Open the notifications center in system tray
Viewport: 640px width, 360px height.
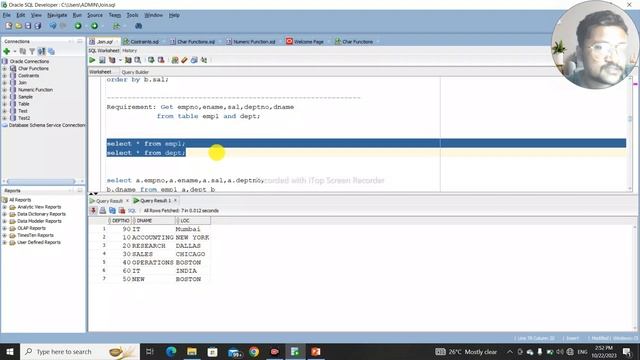627,351
